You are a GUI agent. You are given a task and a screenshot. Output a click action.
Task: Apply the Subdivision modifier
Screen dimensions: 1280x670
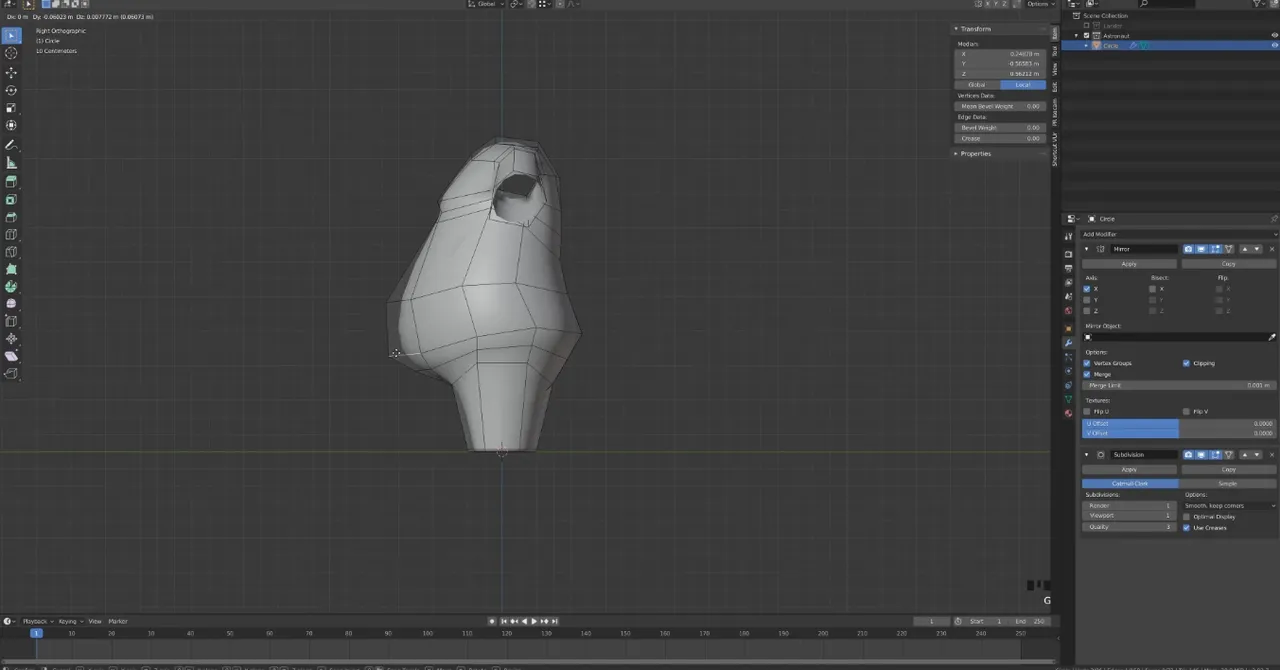tap(1129, 470)
